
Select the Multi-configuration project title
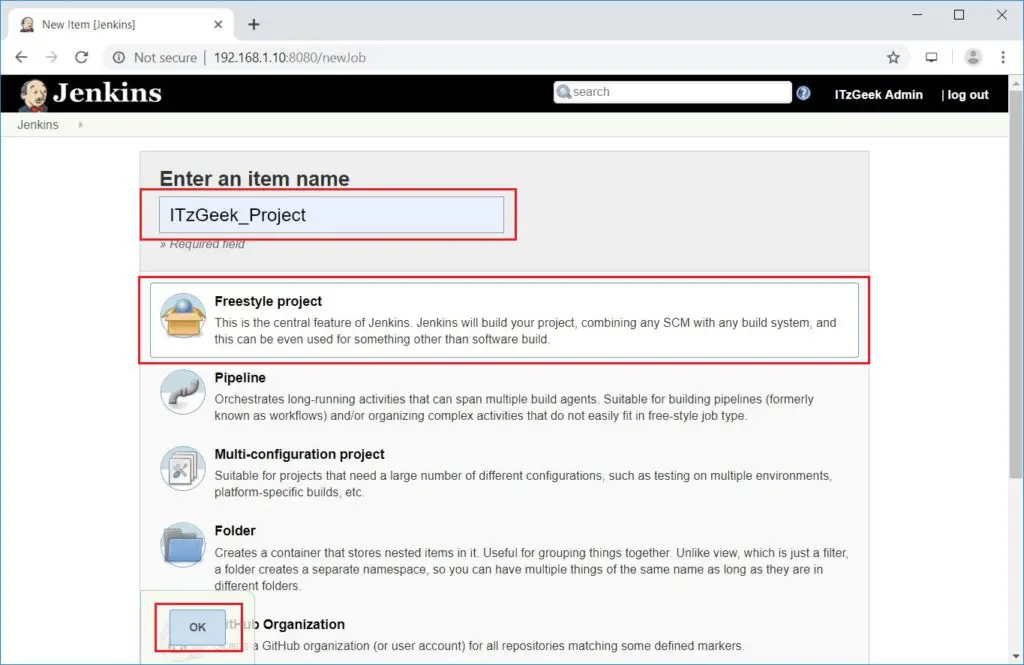(x=299, y=454)
